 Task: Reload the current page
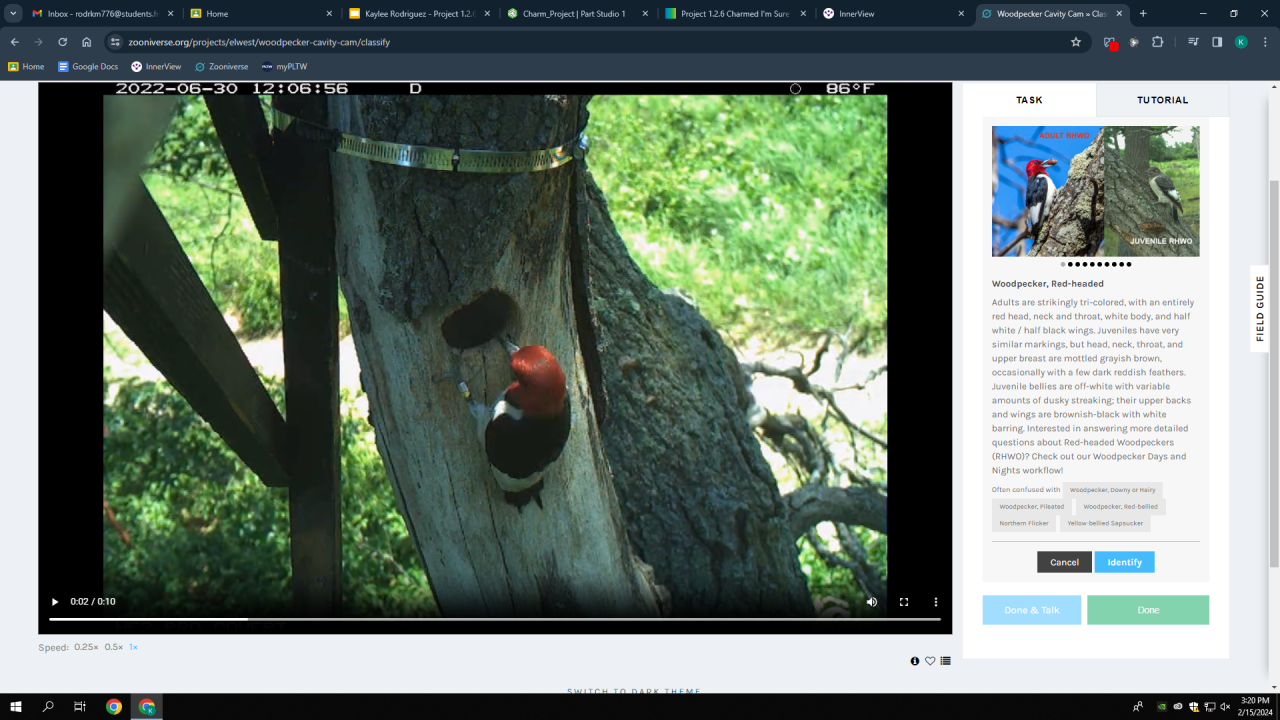[63, 42]
